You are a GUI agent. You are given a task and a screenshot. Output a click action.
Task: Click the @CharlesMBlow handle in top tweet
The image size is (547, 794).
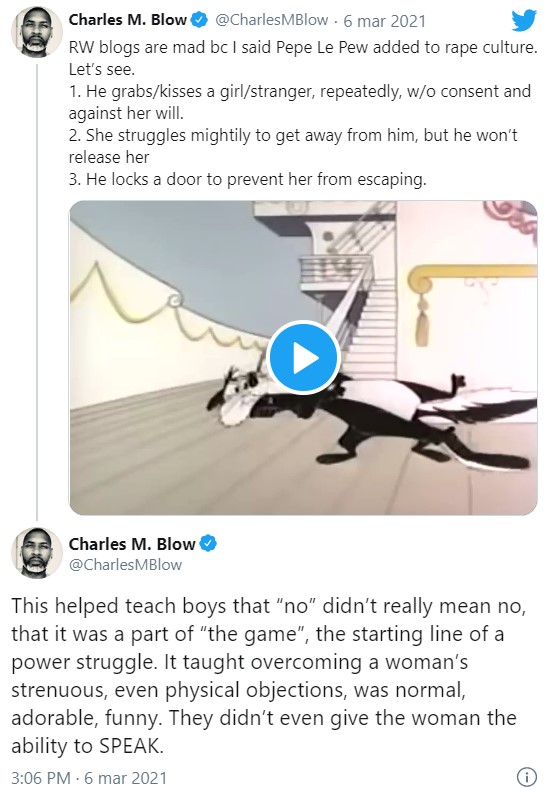click(x=271, y=20)
